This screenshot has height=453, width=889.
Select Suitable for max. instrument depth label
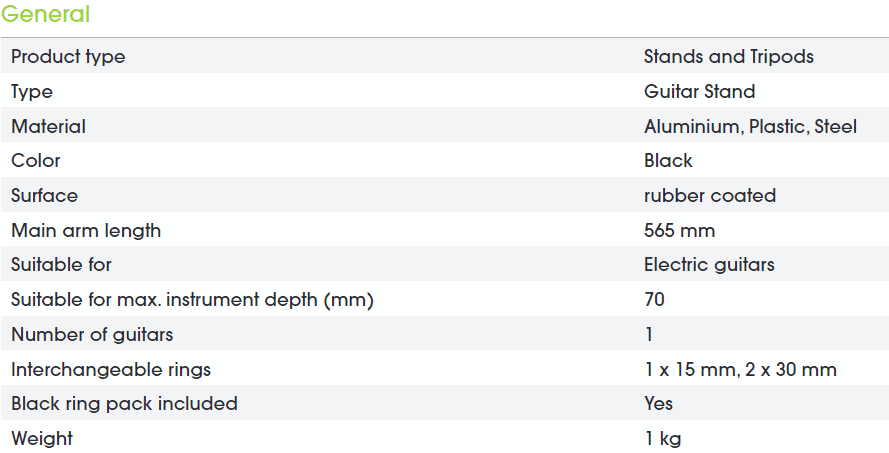pyautogui.click(x=192, y=299)
